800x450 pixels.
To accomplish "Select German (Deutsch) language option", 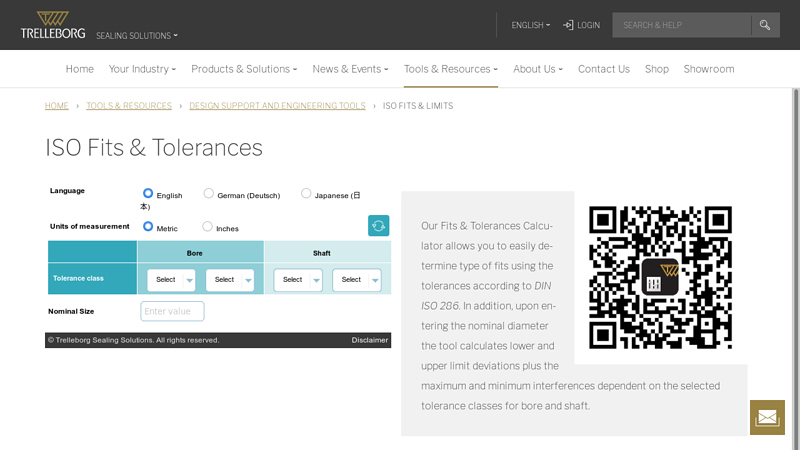I will click(x=209, y=194).
